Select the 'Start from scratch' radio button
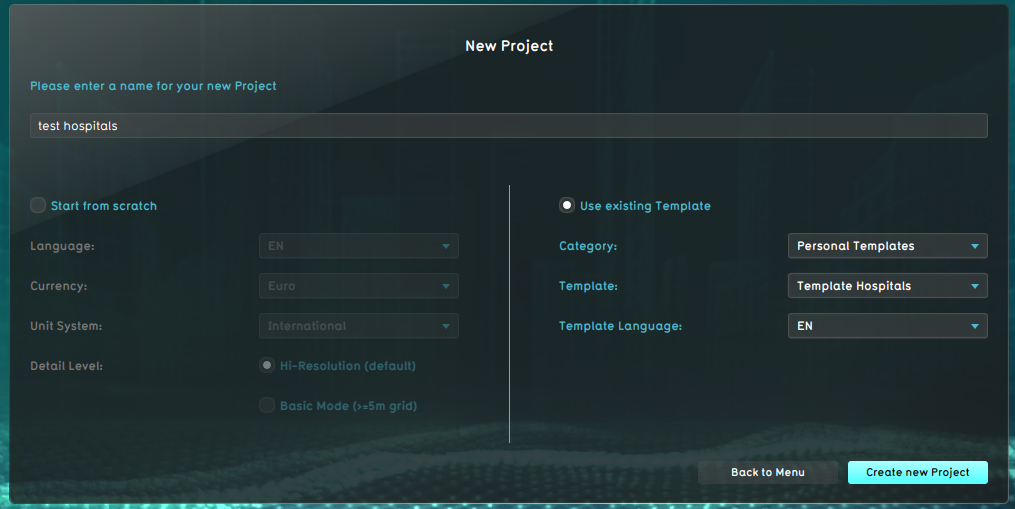 (x=39, y=206)
